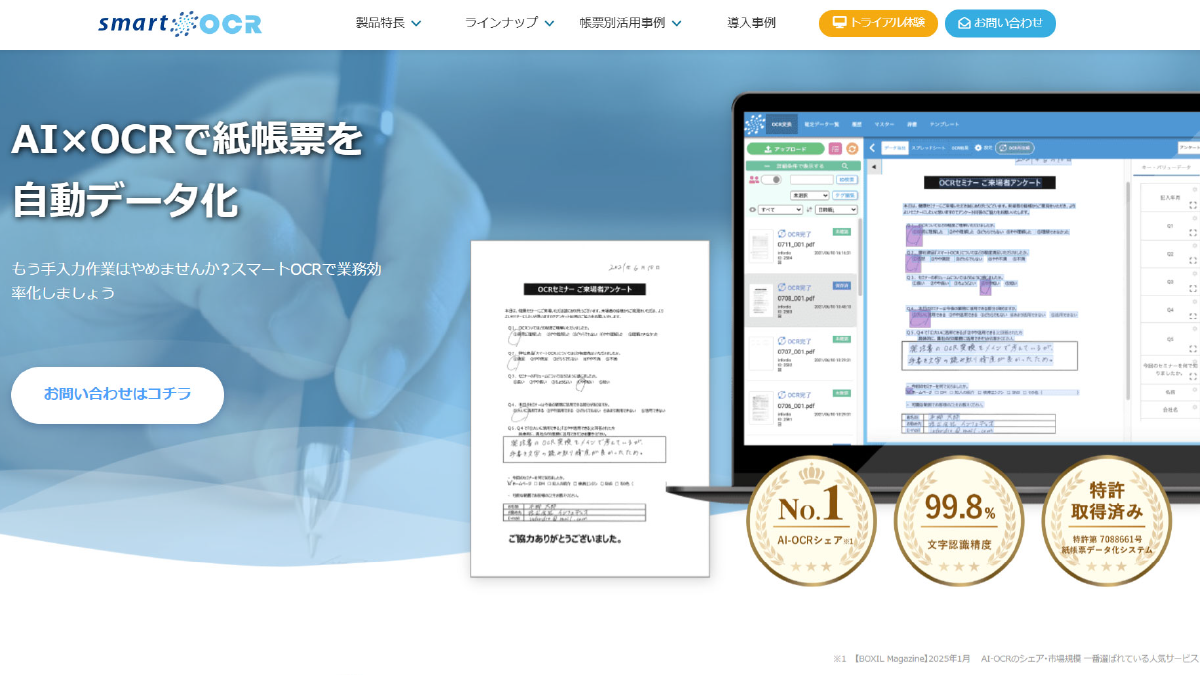Select the 0708_001.pdf file thumbnail
1200x675 pixels.
(762, 299)
